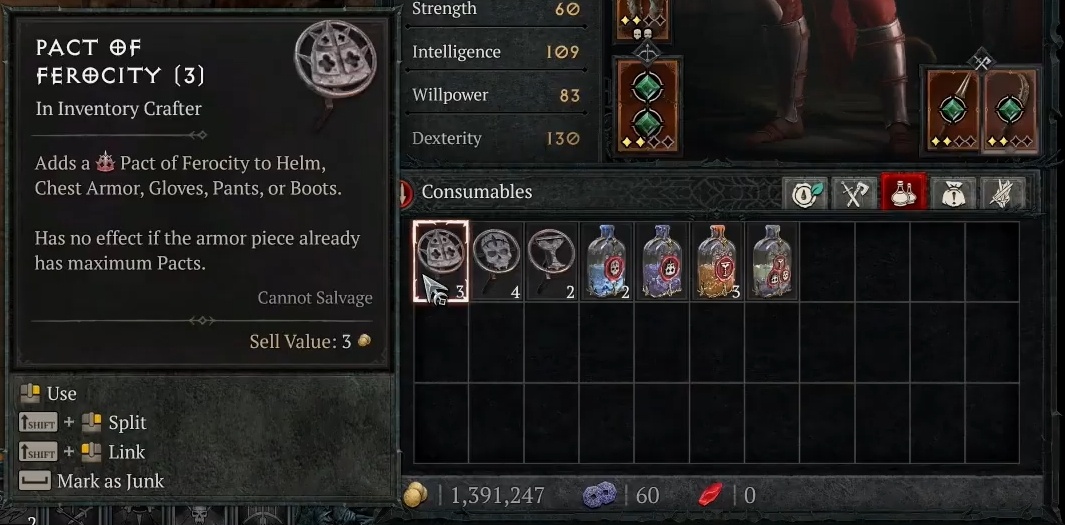Click the red dust currency icon

click(x=711, y=494)
